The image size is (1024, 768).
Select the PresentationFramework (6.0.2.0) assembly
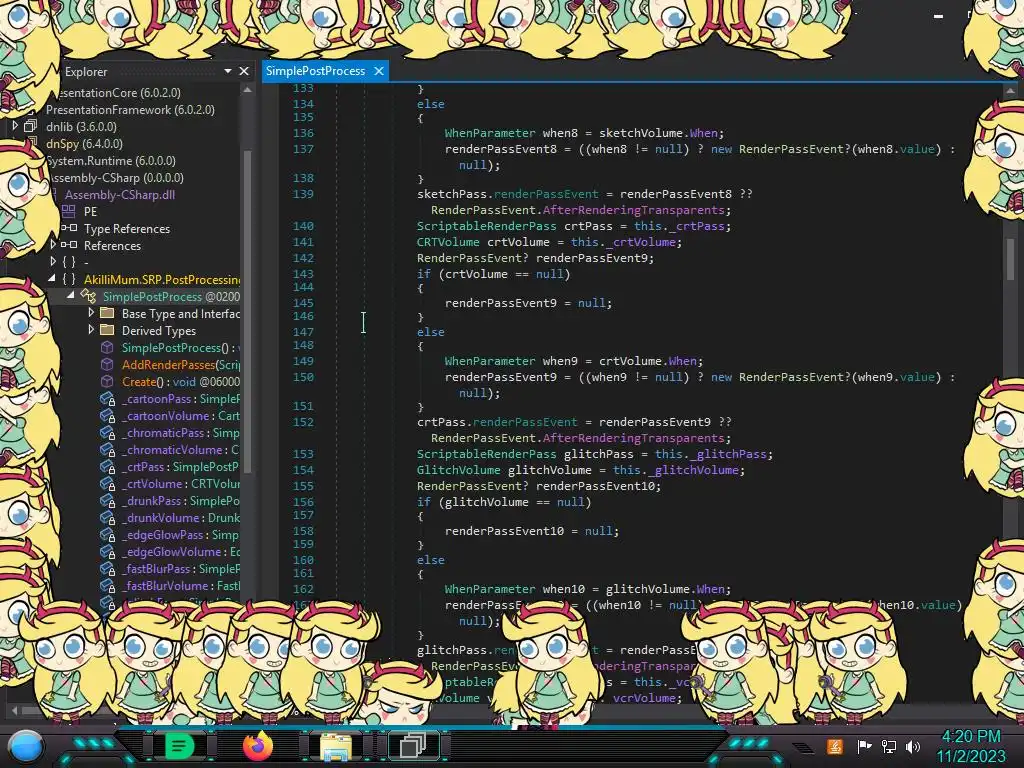tap(130, 110)
